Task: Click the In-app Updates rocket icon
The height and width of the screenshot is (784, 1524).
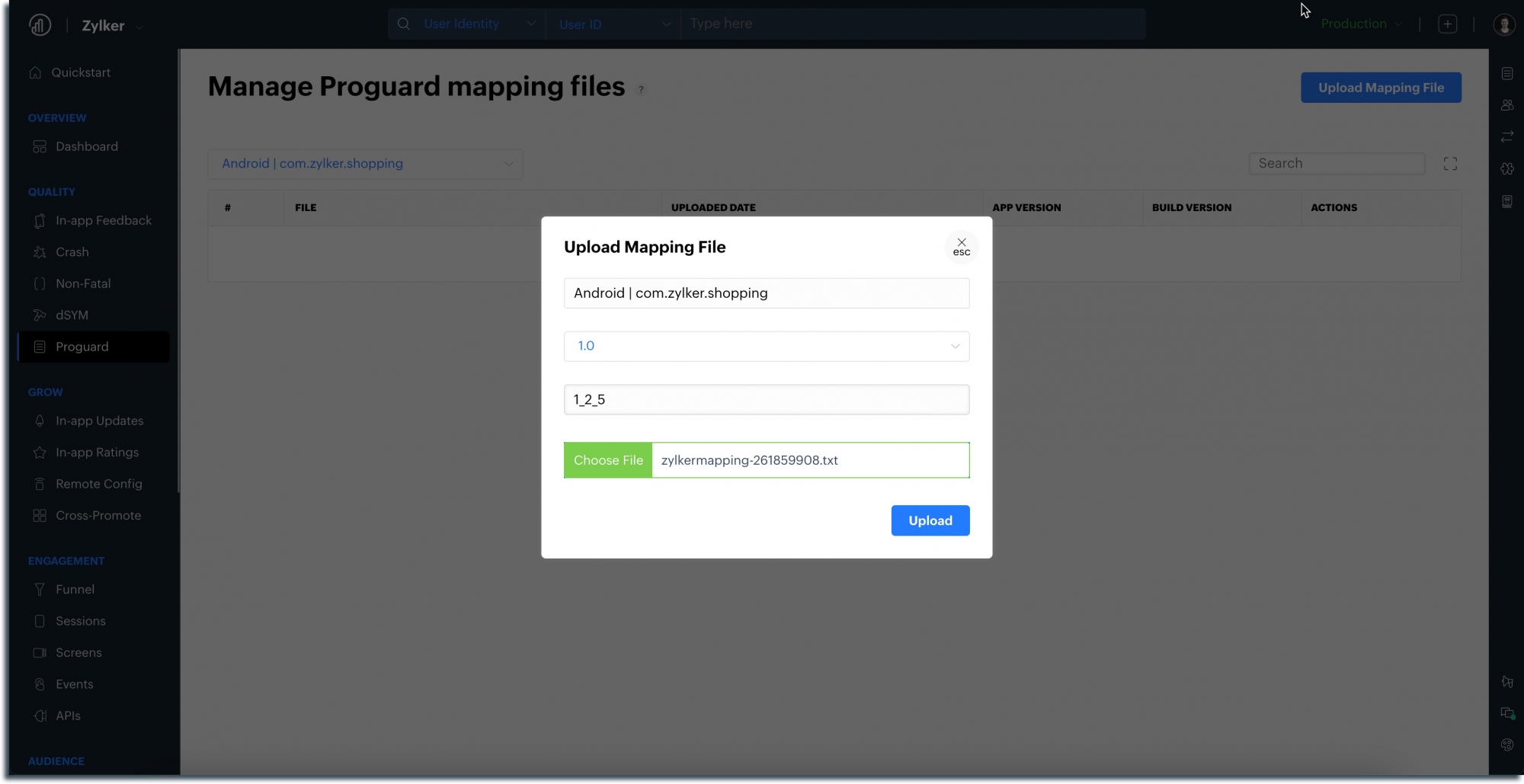Action: (40, 421)
